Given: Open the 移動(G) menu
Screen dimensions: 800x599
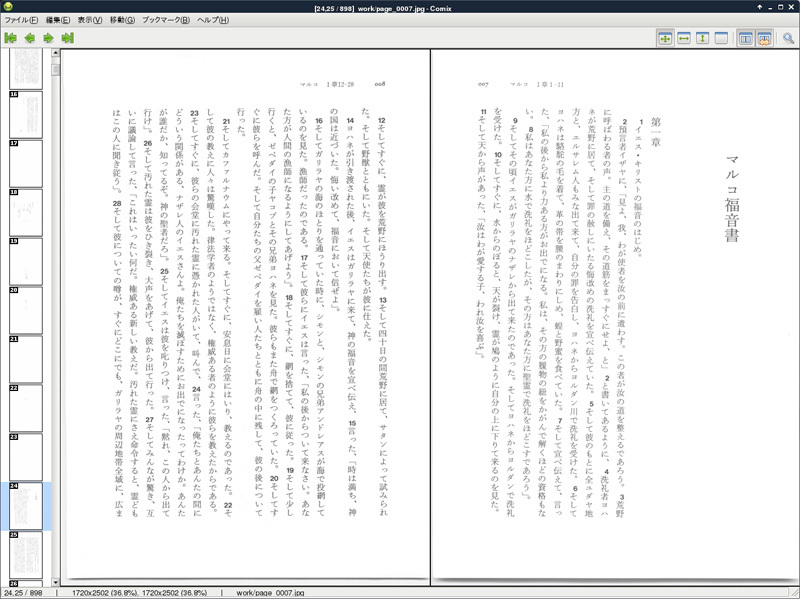Looking at the screenshot, I should (x=122, y=20).
